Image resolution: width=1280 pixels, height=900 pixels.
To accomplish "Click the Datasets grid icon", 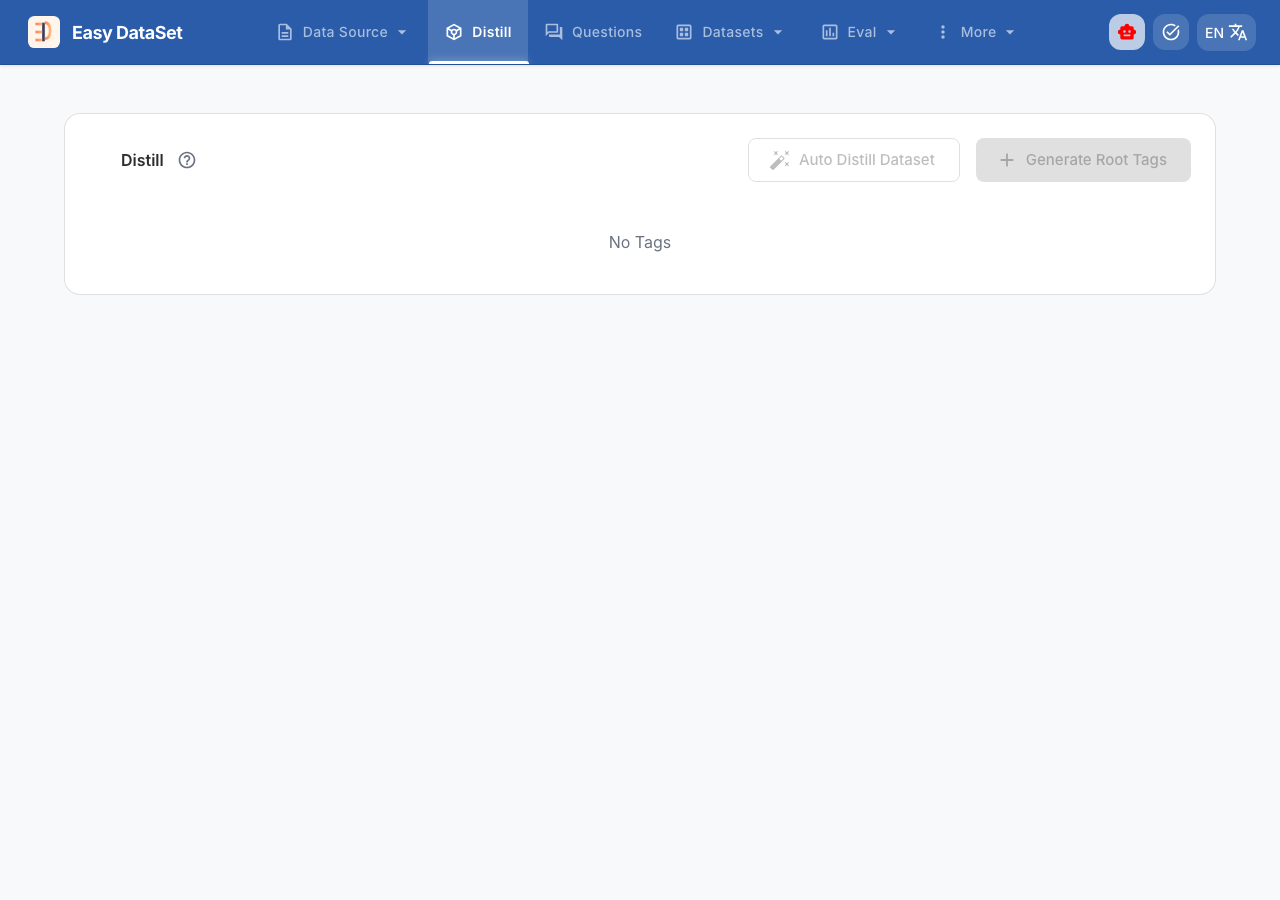I will click(684, 32).
